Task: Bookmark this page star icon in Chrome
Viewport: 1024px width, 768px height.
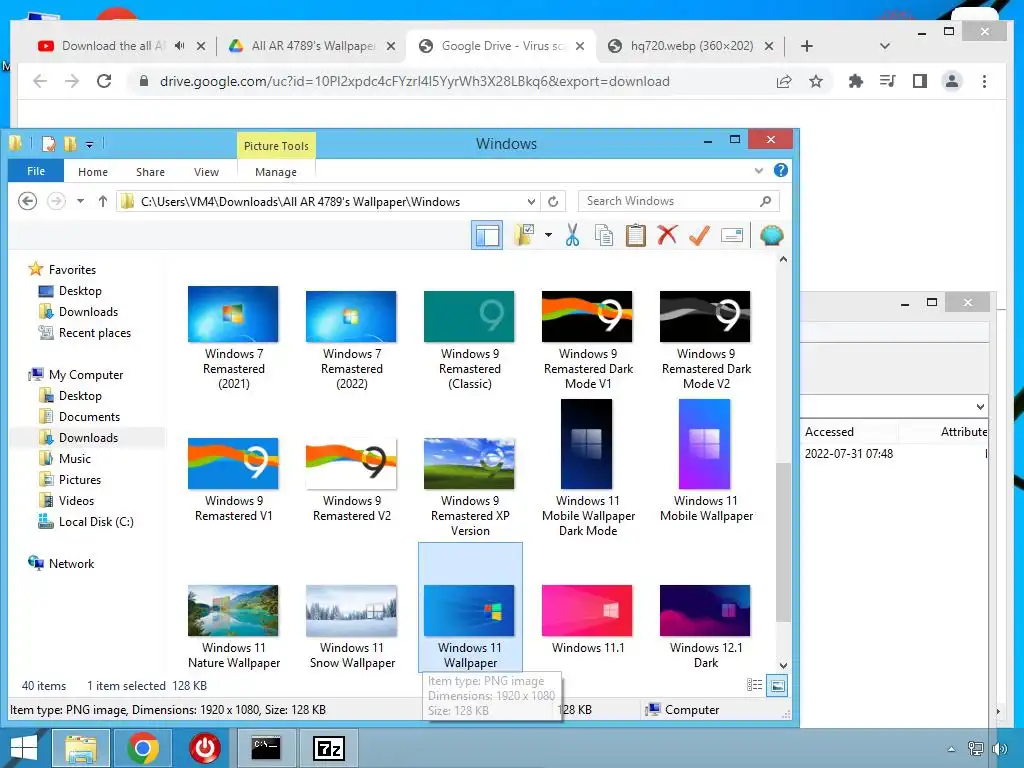Action: pyautogui.click(x=816, y=81)
